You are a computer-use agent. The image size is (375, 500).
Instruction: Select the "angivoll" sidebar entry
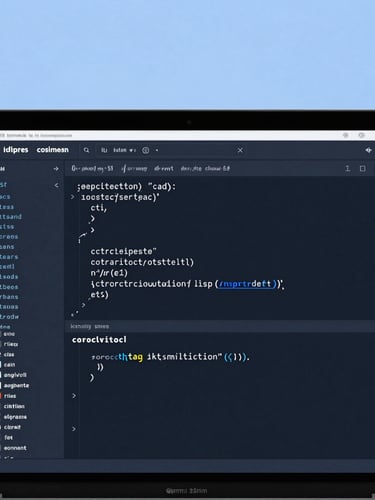[x=15, y=375]
